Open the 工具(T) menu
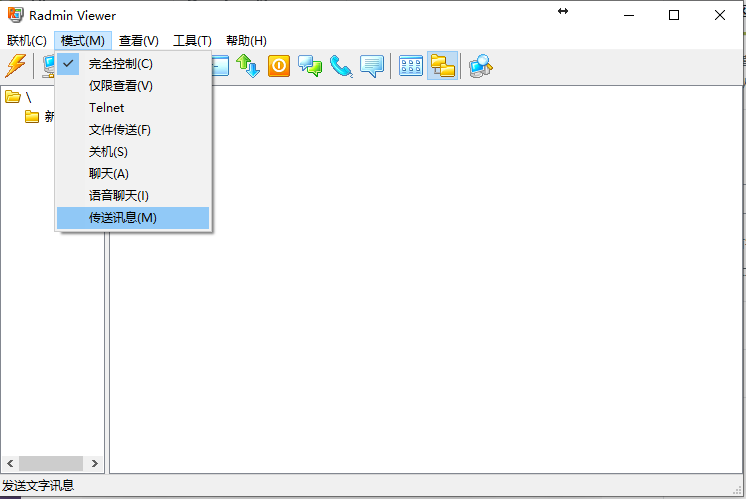The image size is (746, 499). [192, 40]
